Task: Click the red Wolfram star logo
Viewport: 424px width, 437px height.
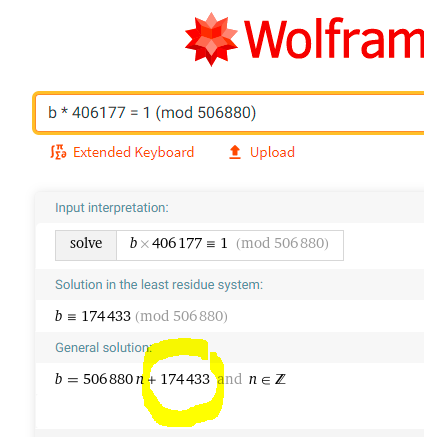Action: pos(211,39)
